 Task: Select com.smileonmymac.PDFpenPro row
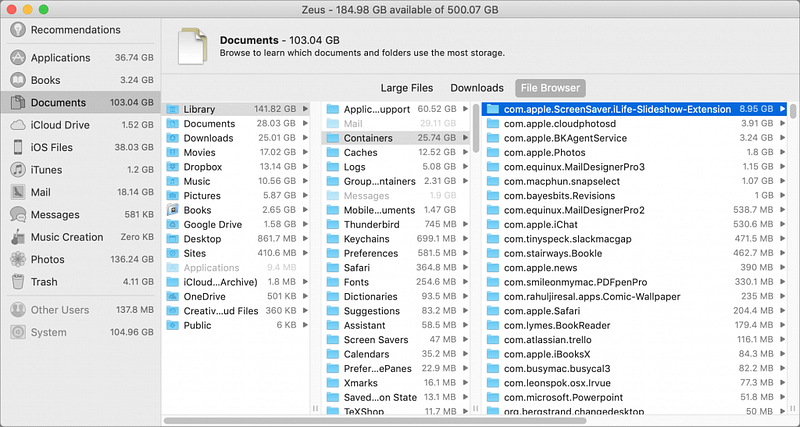click(636, 282)
